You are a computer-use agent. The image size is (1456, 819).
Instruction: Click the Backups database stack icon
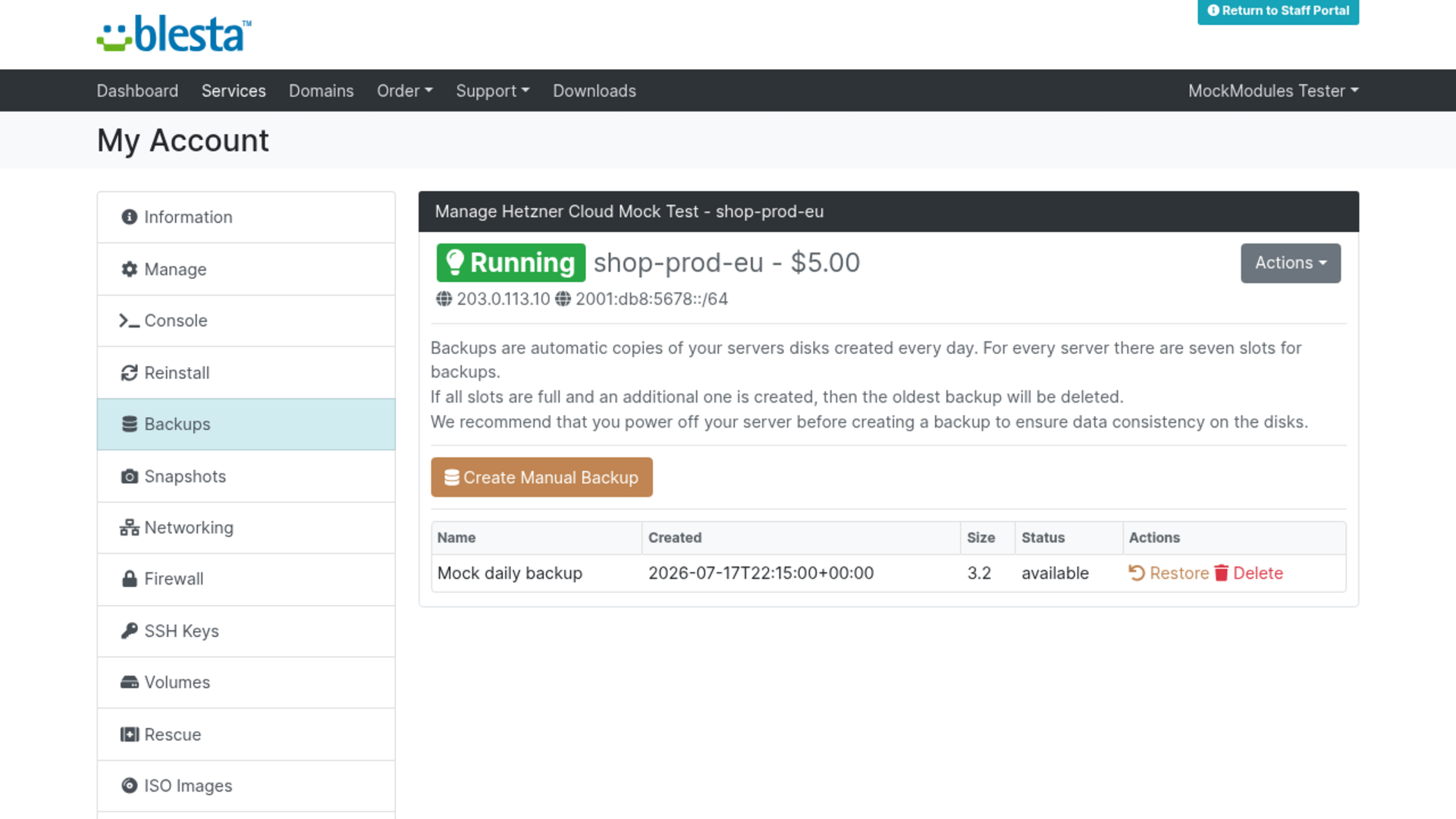(x=130, y=425)
